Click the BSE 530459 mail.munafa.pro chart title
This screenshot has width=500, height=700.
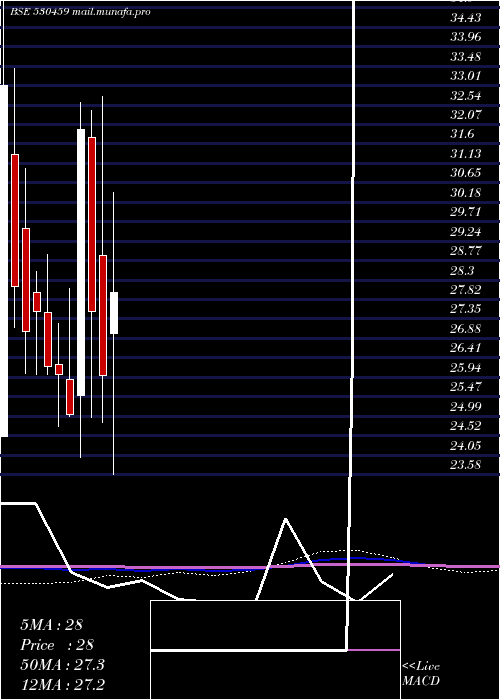click(81, 12)
